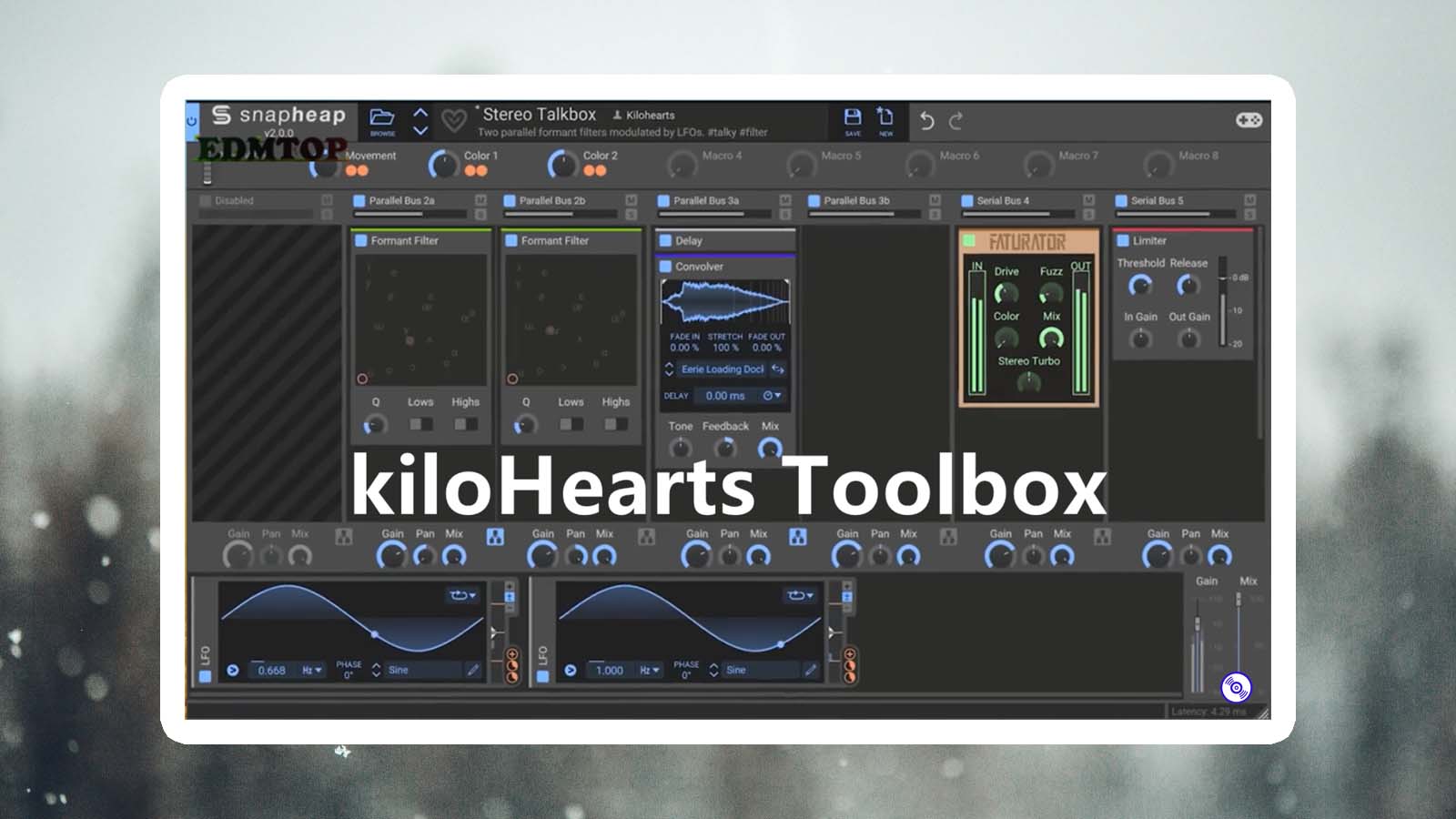Image resolution: width=1456 pixels, height=819 pixels.
Task: Toggle the Highs switch on the second Formant Filter
Action: tap(616, 424)
